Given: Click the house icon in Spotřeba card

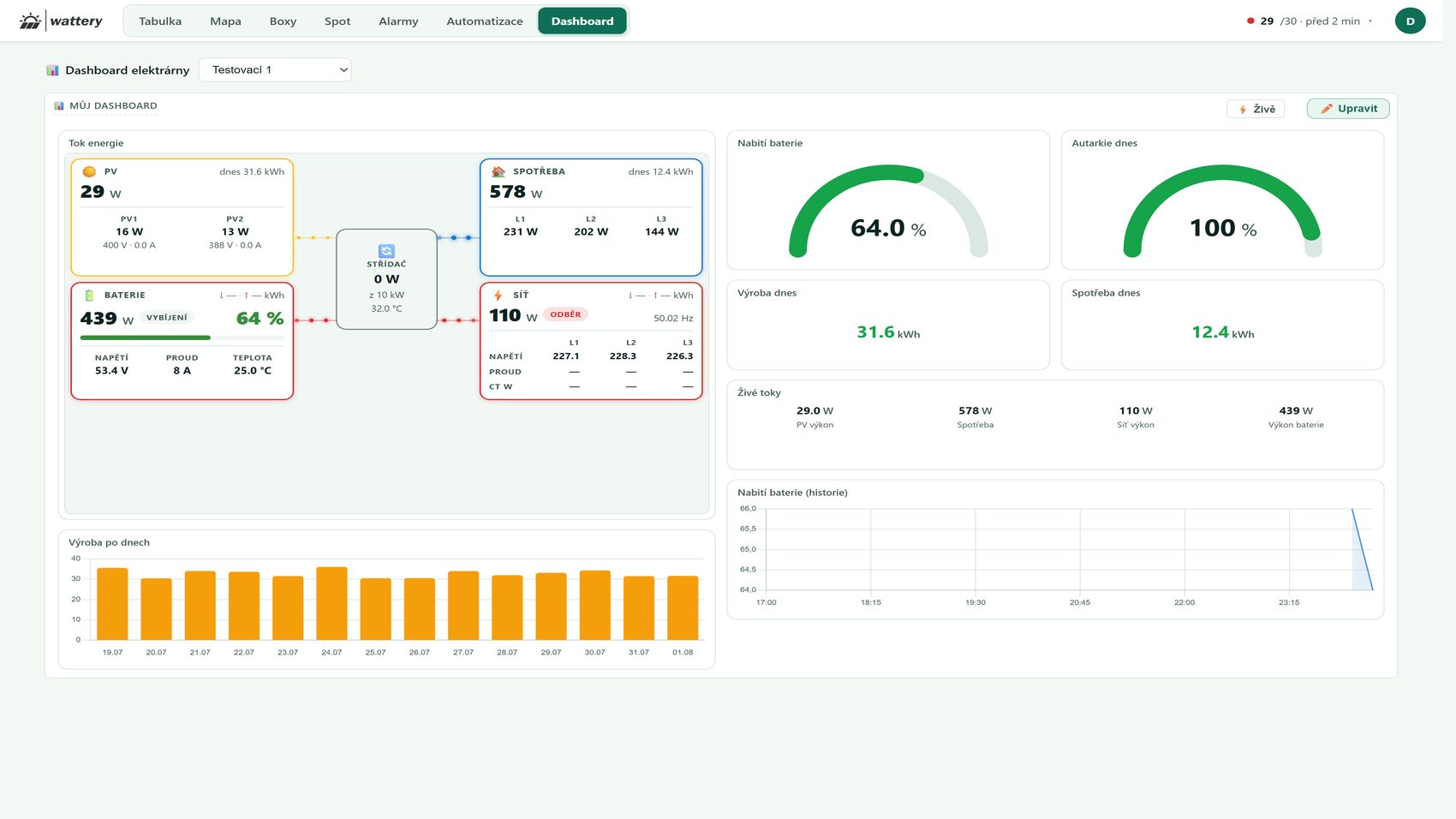Looking at the screenshot, I should 498,171.
